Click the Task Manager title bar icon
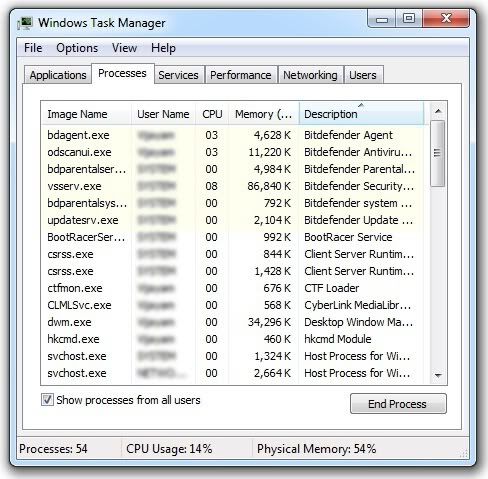 pos(25,23)
